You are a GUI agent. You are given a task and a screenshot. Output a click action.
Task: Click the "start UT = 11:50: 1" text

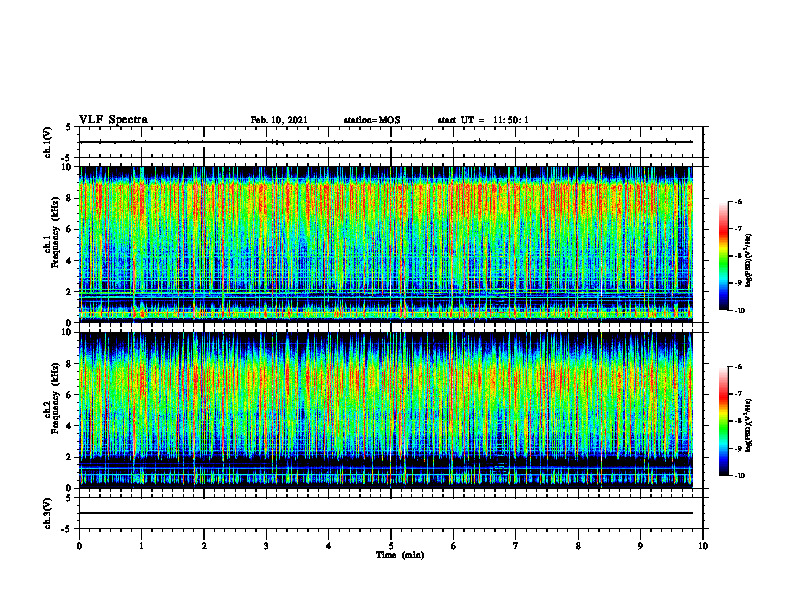(x=483, y=120)
